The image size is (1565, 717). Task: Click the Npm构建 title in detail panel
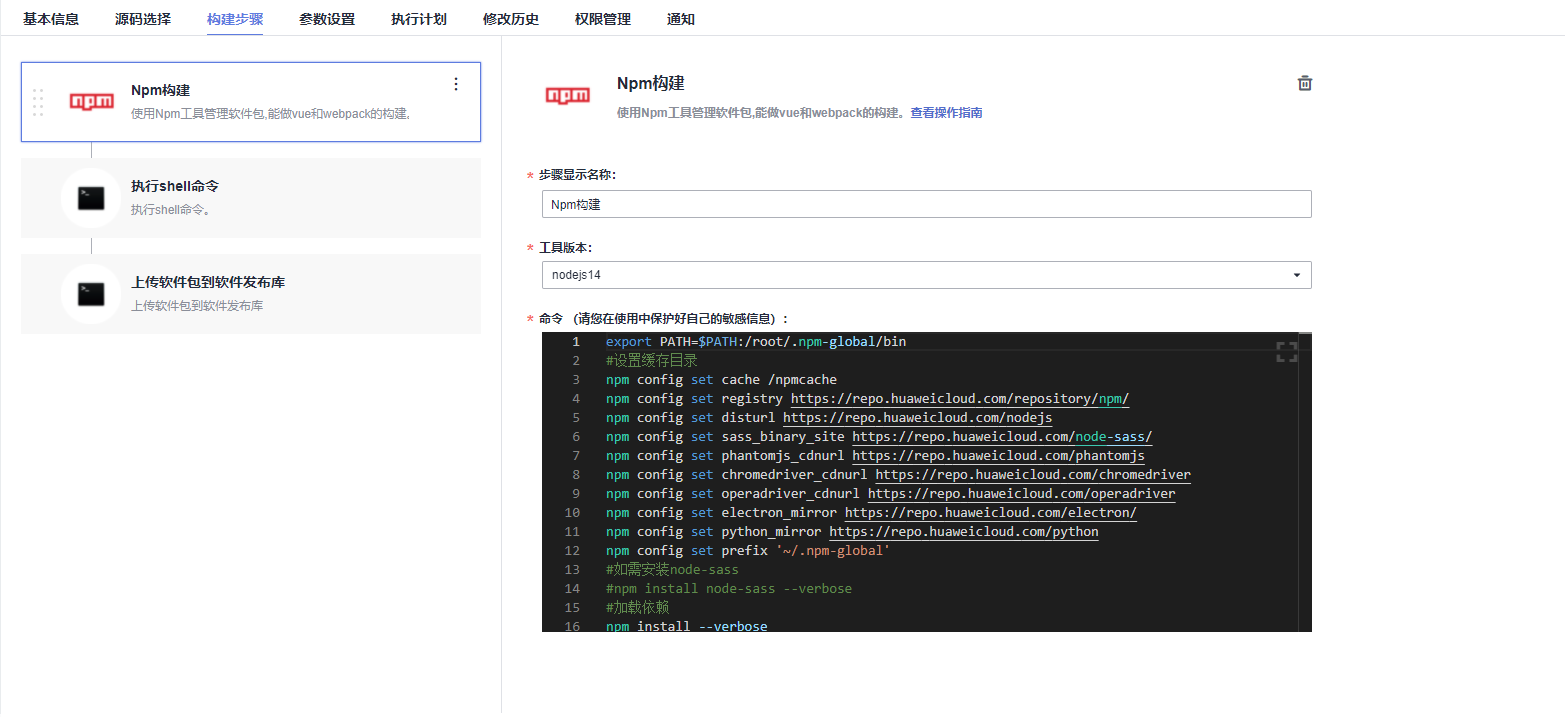coord(651,84)
